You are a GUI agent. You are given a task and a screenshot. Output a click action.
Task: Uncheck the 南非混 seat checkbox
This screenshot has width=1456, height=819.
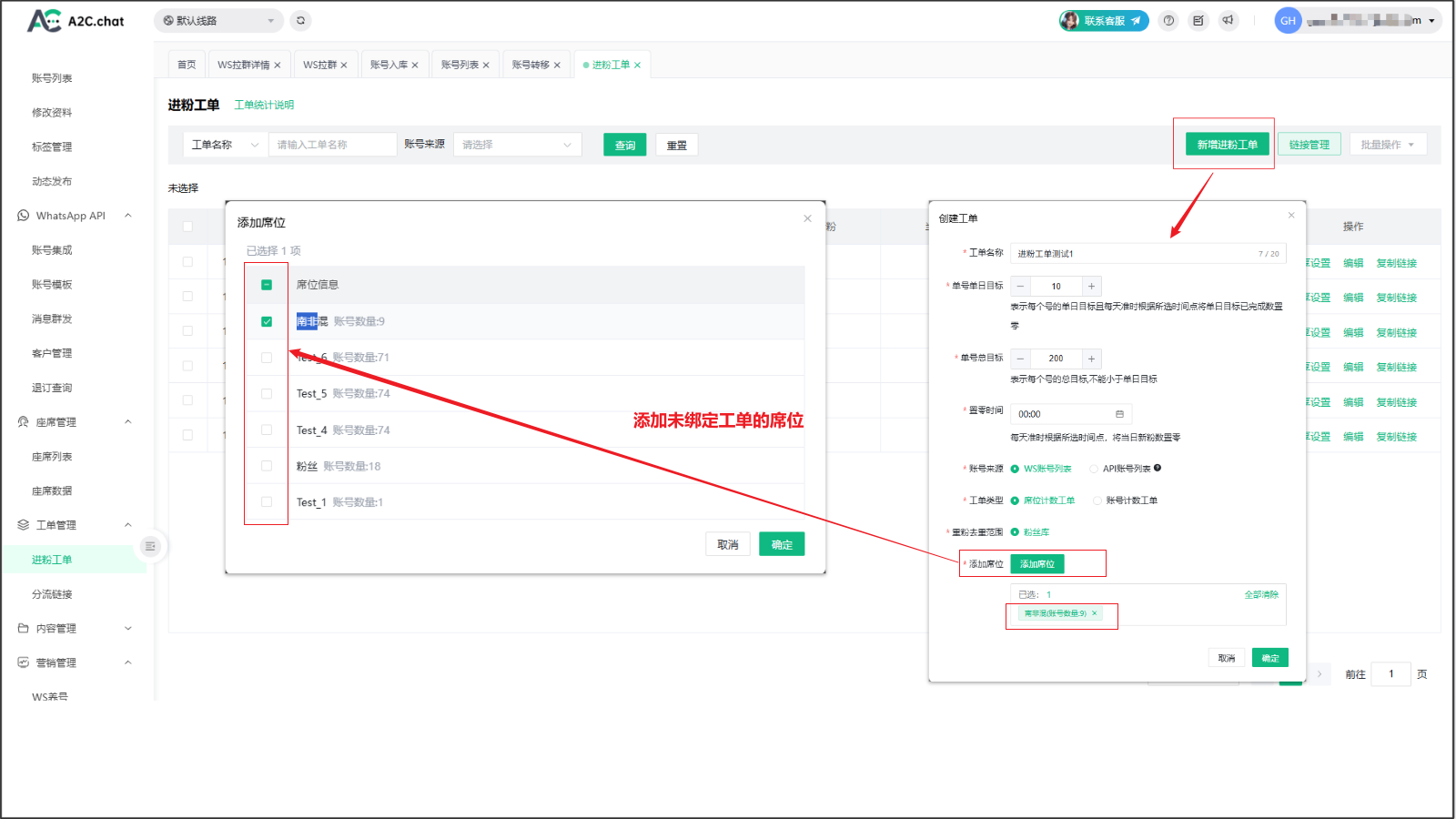click(x=267, y=321)
